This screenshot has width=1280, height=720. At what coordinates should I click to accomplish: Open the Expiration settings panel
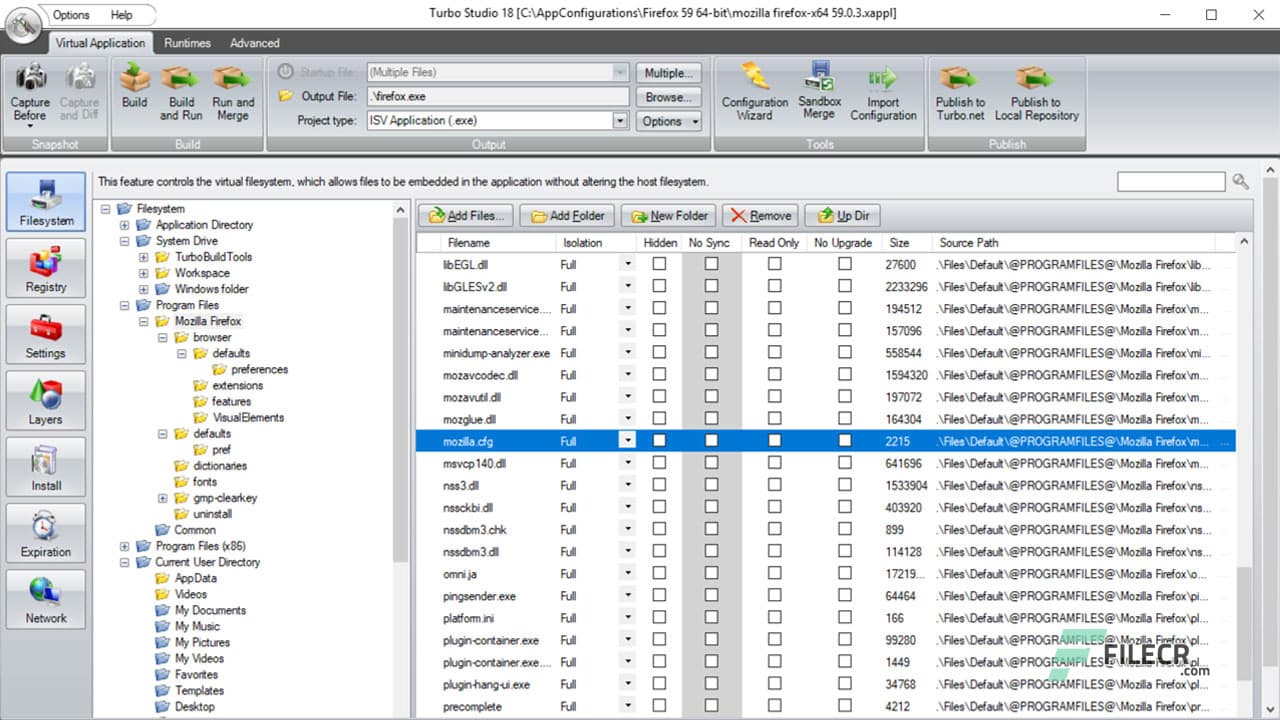(x=45, y=531)
